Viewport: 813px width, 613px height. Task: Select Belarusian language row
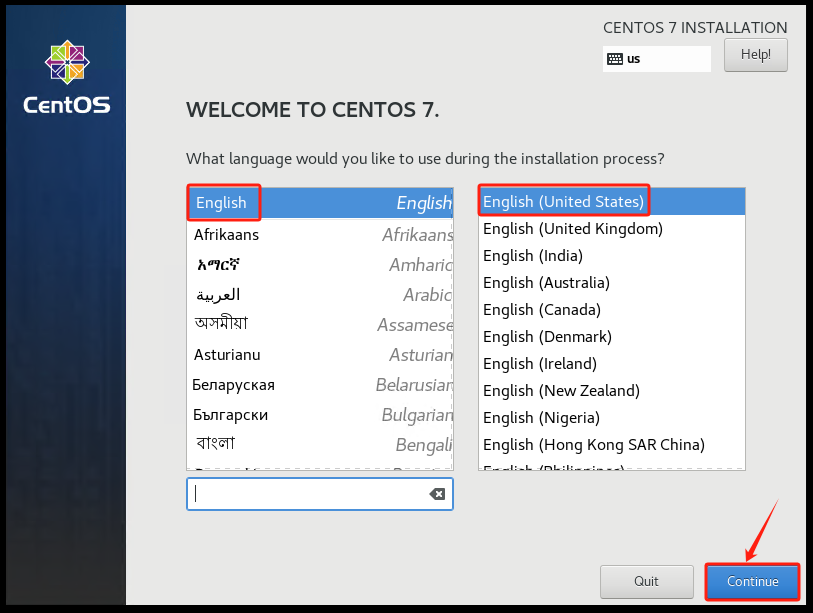(x=320, y=385)
